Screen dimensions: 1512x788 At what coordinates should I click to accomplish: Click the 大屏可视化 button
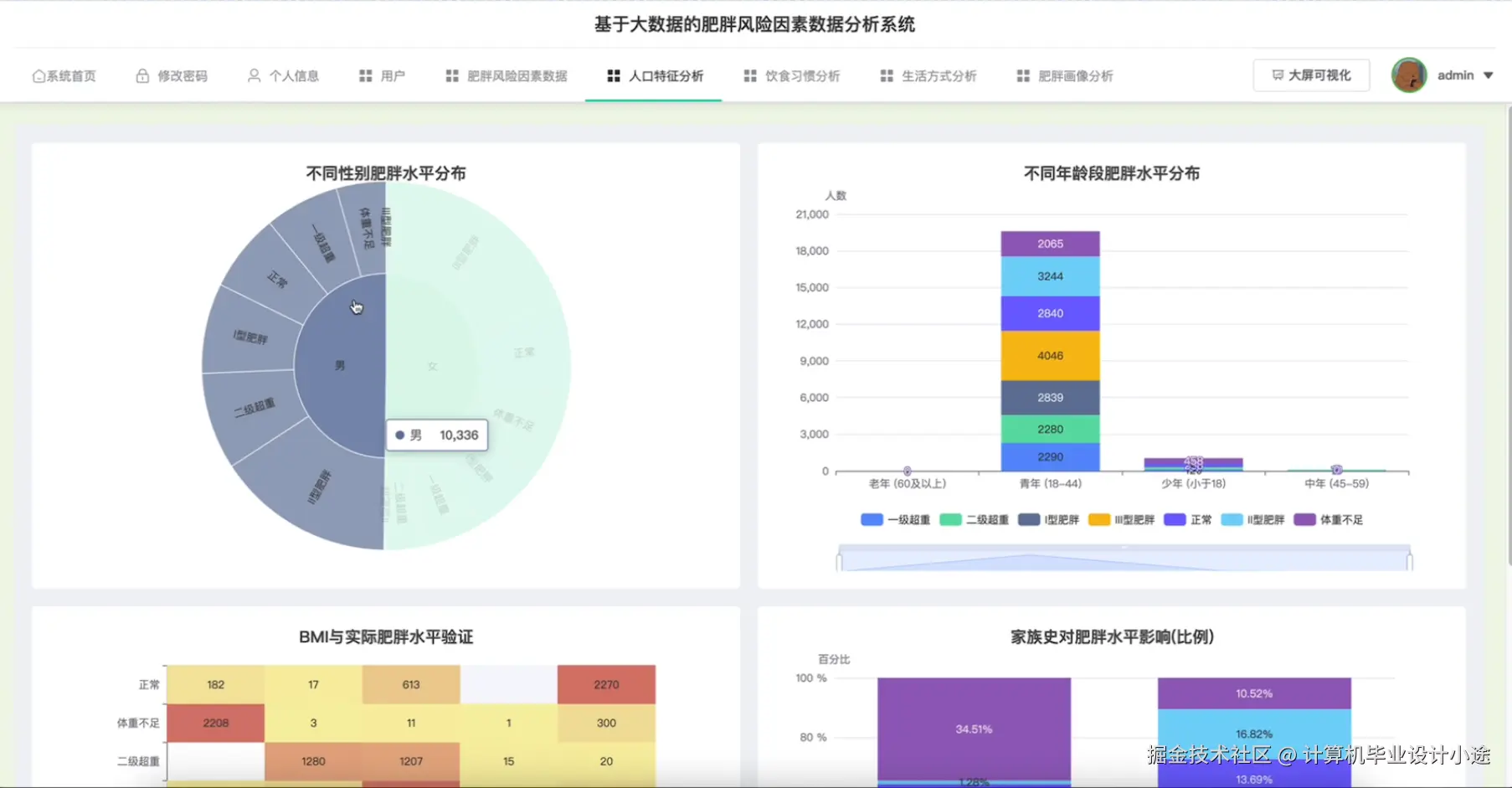1311,75
